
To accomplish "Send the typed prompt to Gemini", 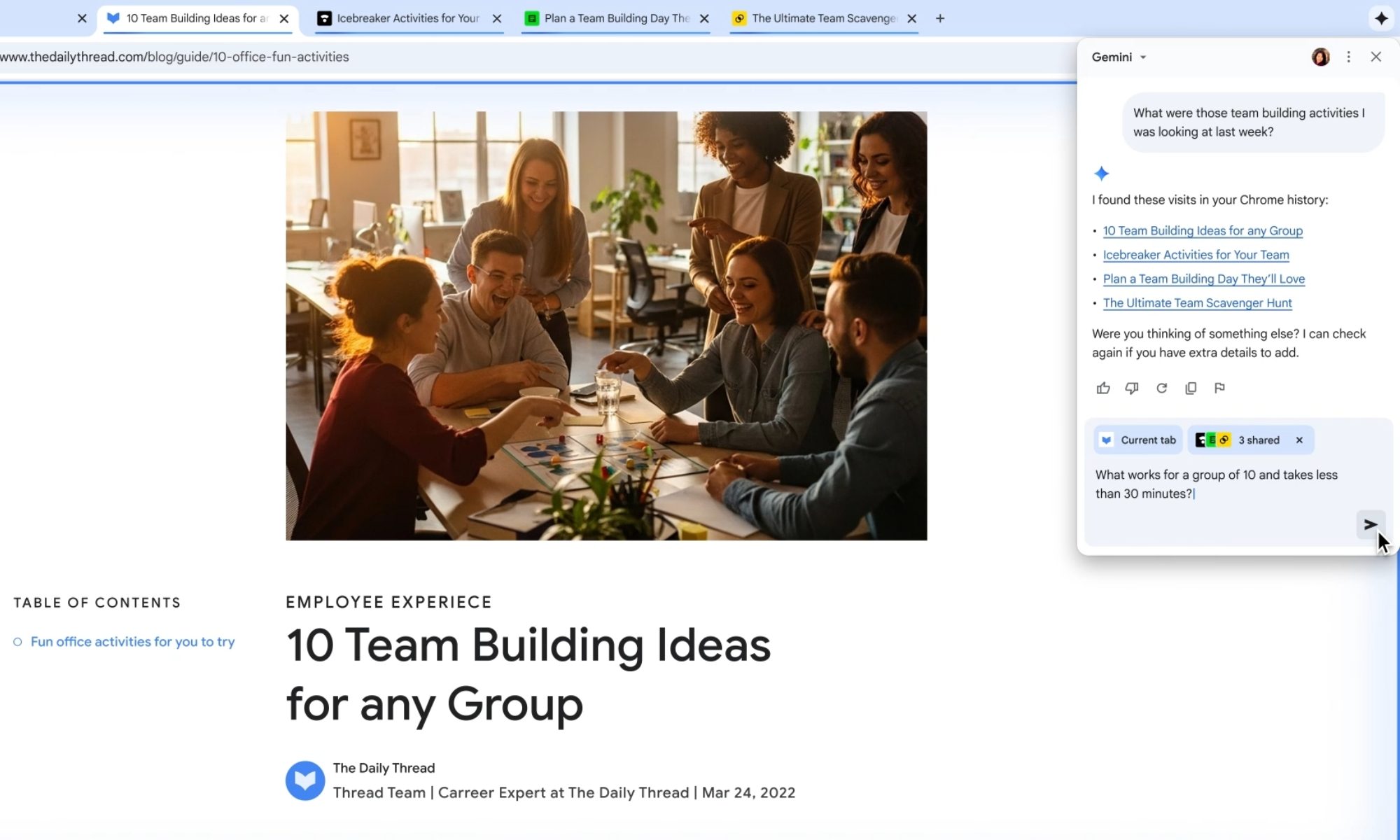I will tap(1370, 524).
